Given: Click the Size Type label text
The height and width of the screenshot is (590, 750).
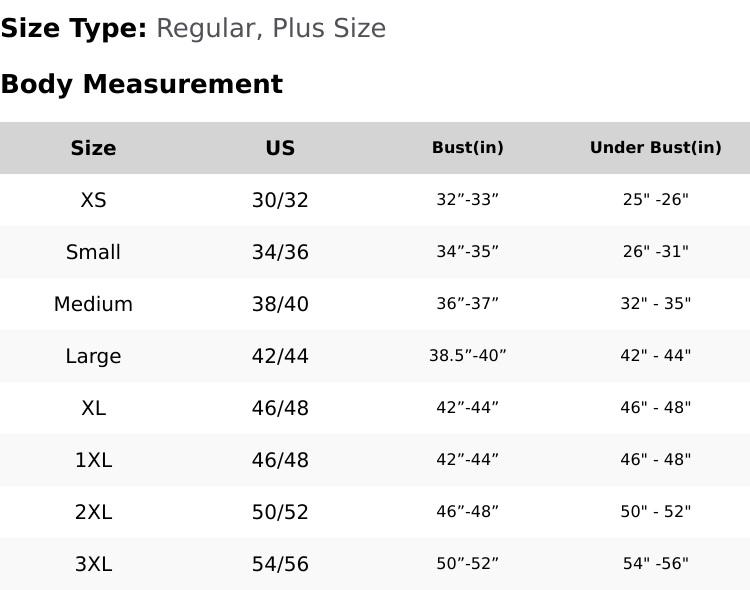Looking at the screenshot, I should [74, 28].
